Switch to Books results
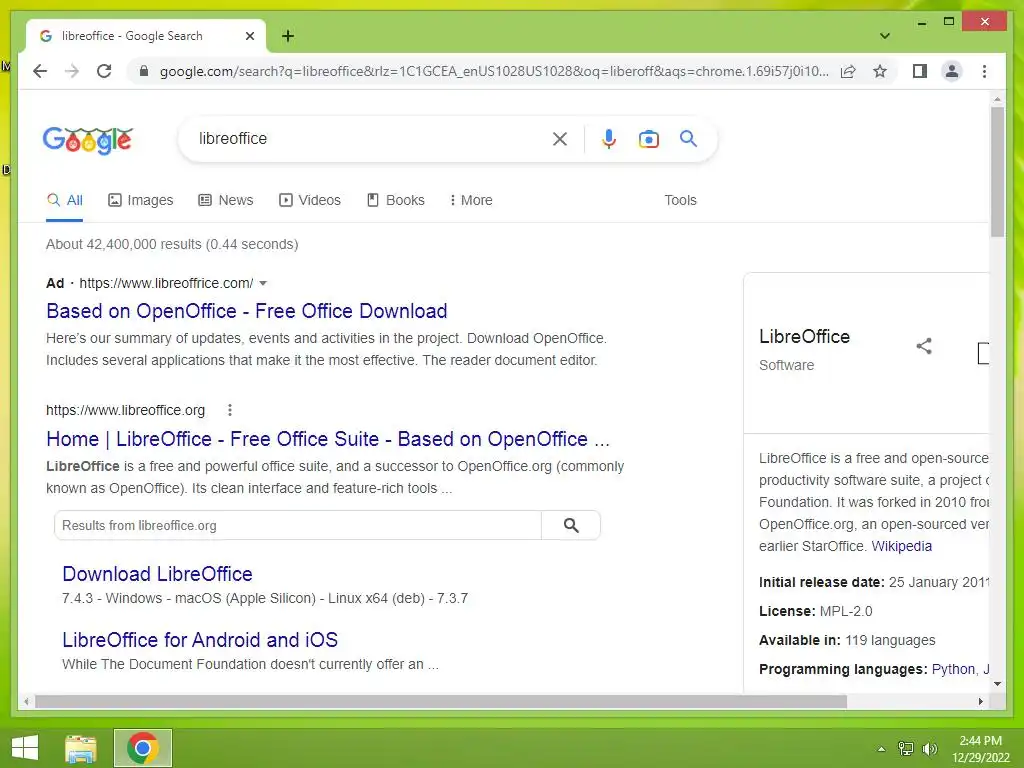The height and width of the screenshot is (768, 1024). [396, 200]
